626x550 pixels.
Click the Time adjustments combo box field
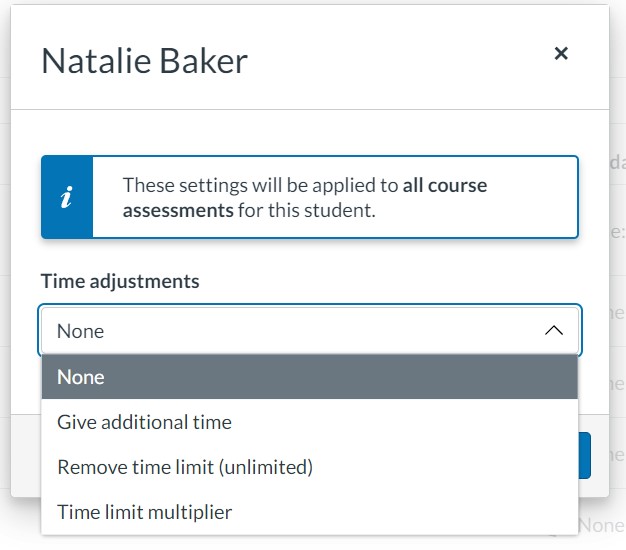click(310, 330)
